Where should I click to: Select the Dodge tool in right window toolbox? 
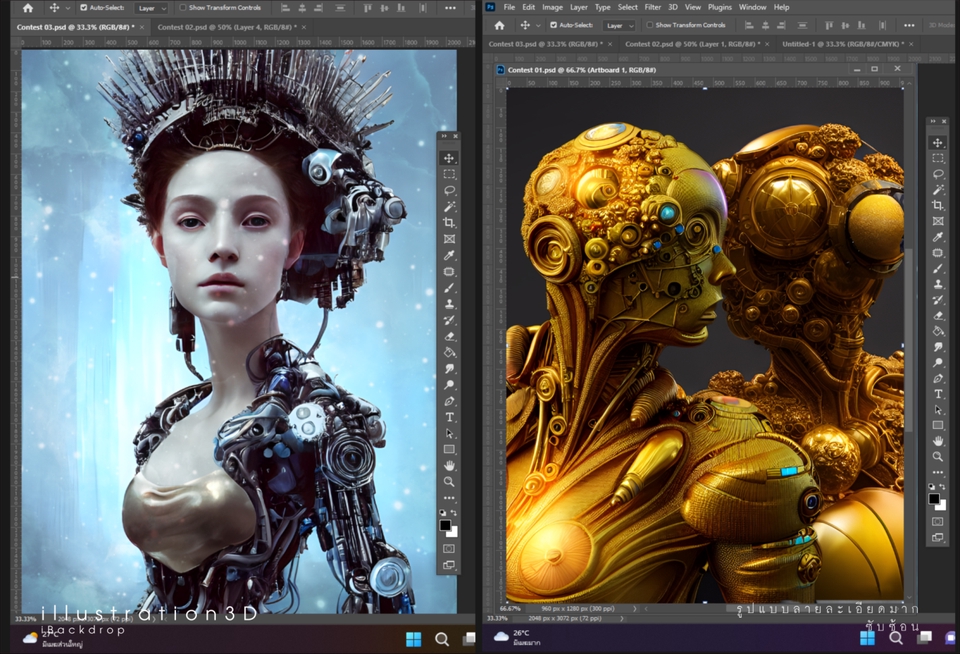(x=937, y=363)
